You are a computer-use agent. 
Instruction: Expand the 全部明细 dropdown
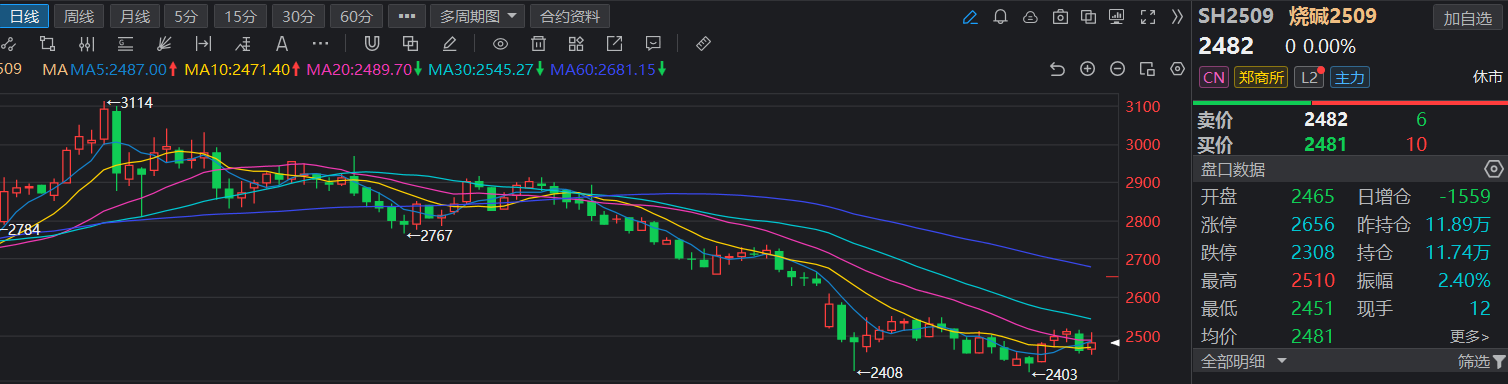click(1243, 360)
